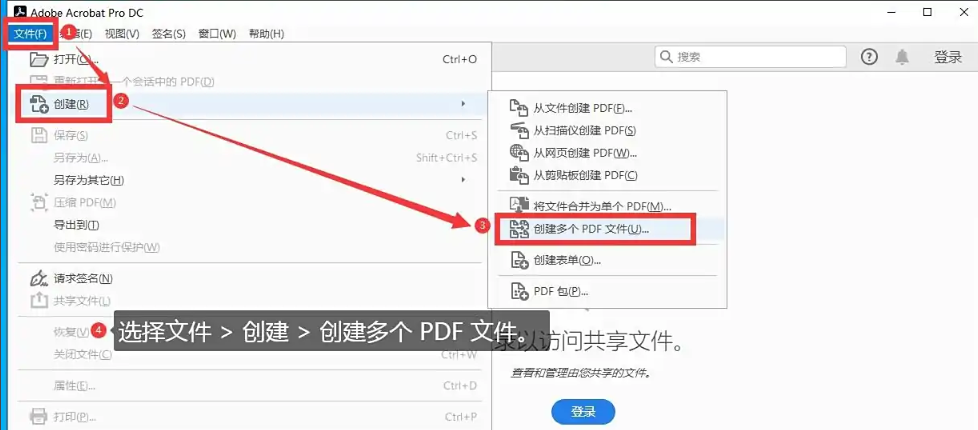
Task: Maximize the Acrobat window
Action: (927, 12)
